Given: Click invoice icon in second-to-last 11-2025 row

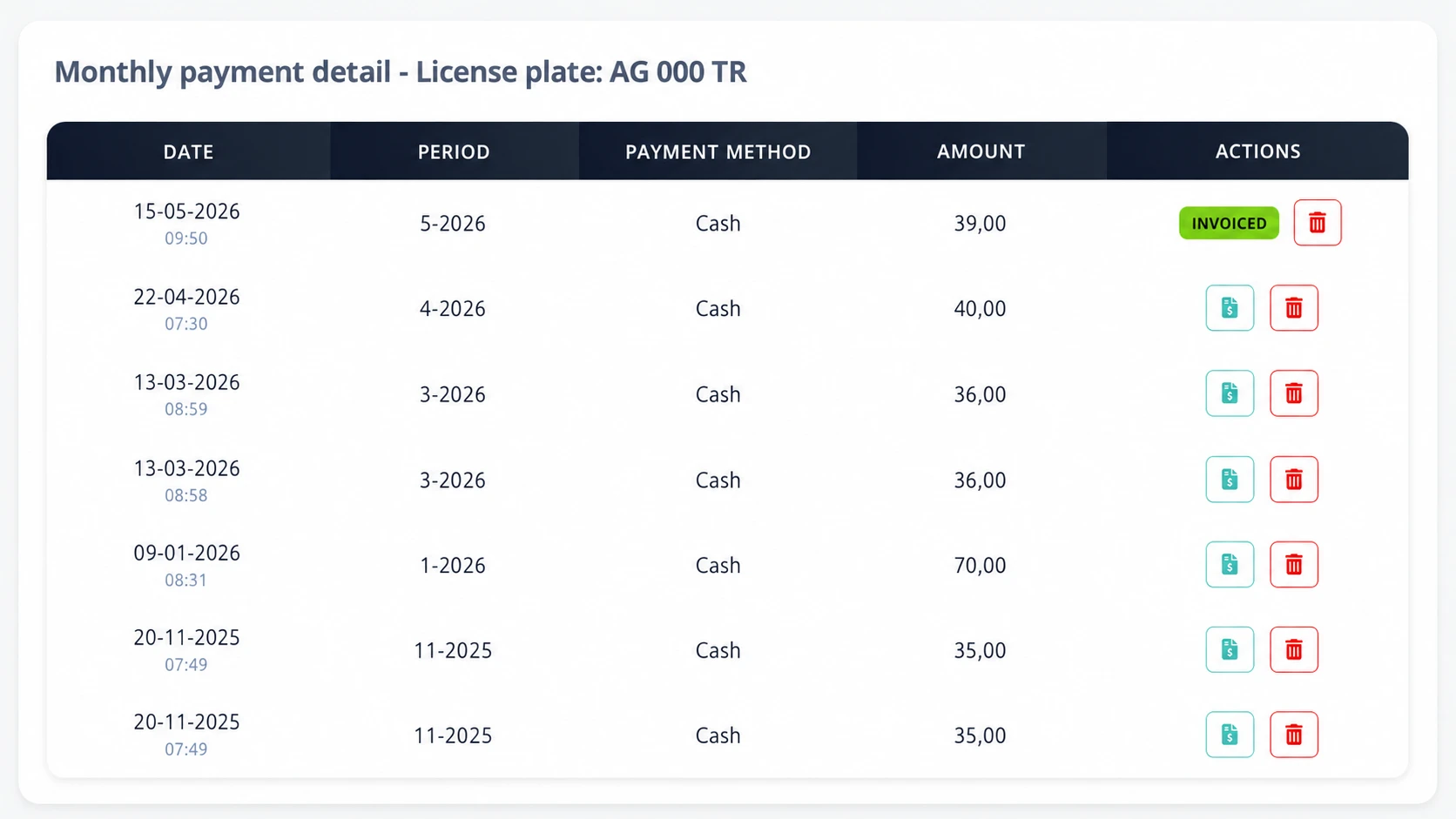Looking at the screenshot, I should (1230, 650).
